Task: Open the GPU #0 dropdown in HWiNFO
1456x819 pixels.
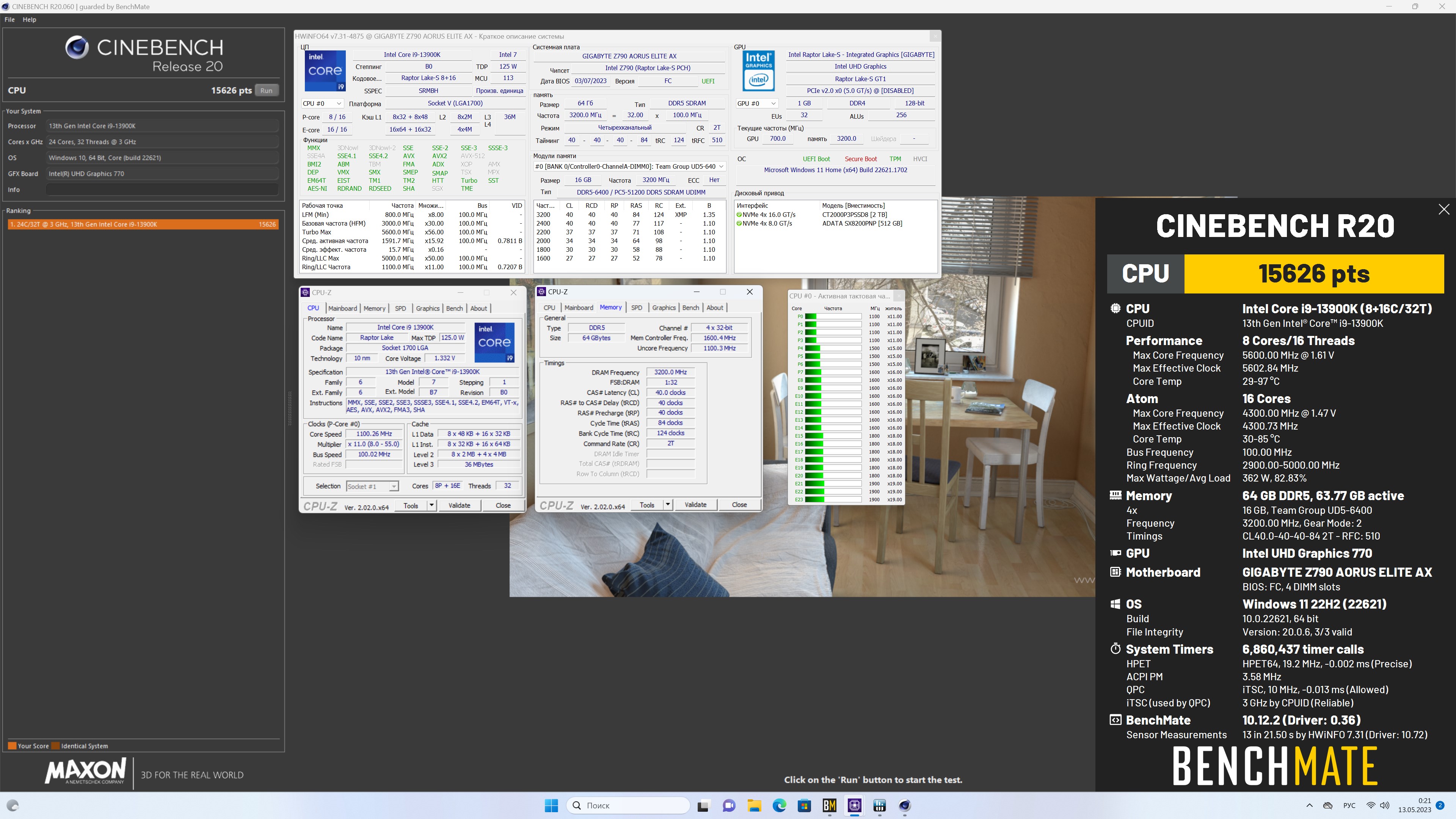Action: coord(757,104)
